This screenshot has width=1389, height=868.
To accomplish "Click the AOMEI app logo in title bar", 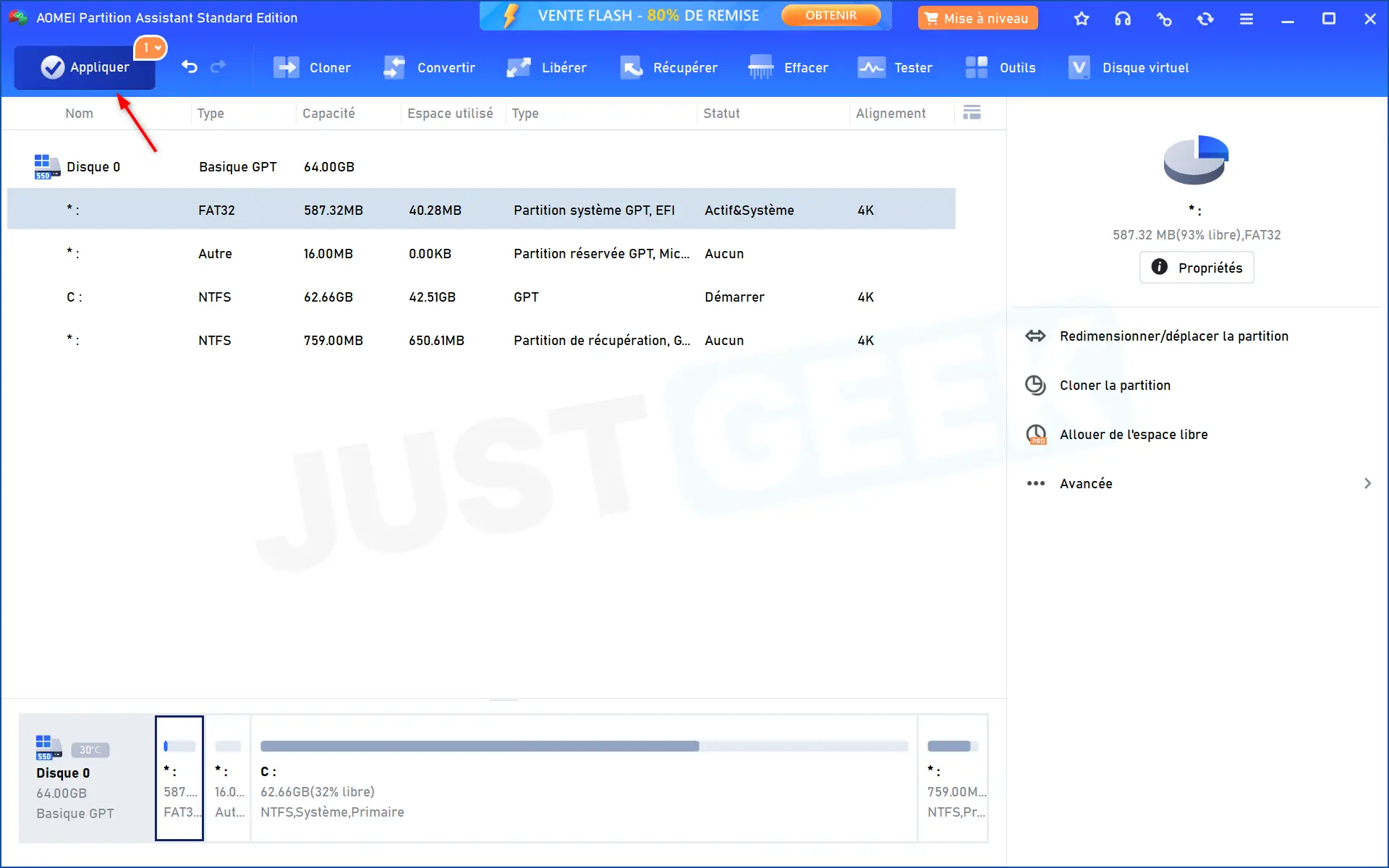I will [18, 17].
